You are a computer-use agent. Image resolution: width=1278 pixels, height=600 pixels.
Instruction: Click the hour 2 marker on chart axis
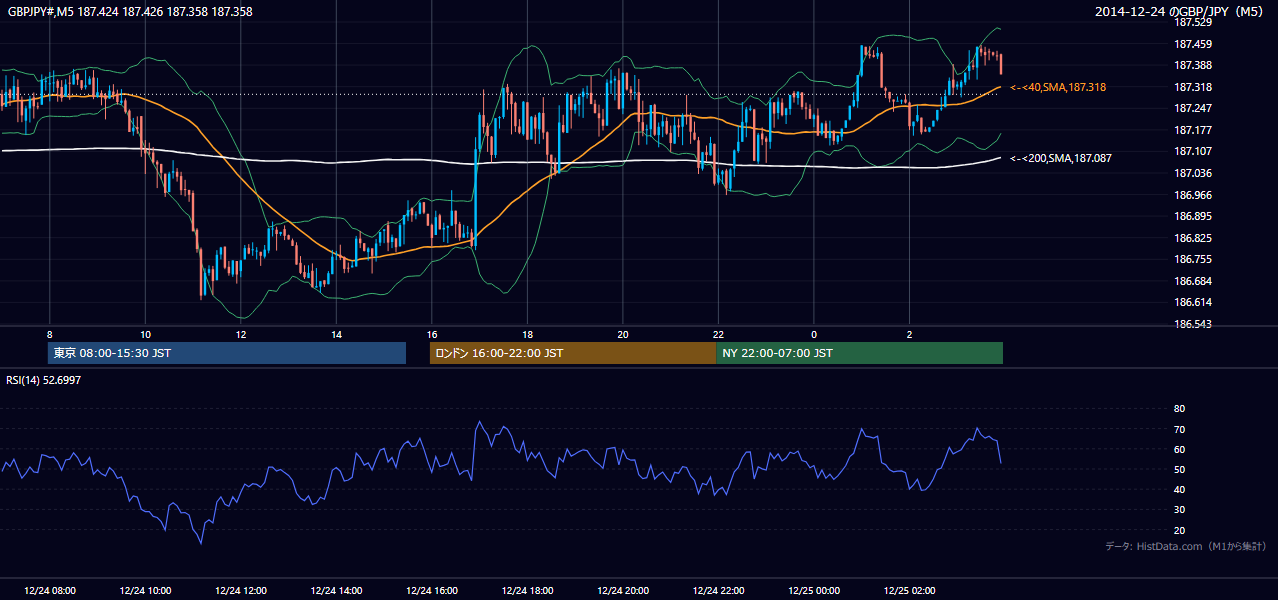tap(909, 334)
